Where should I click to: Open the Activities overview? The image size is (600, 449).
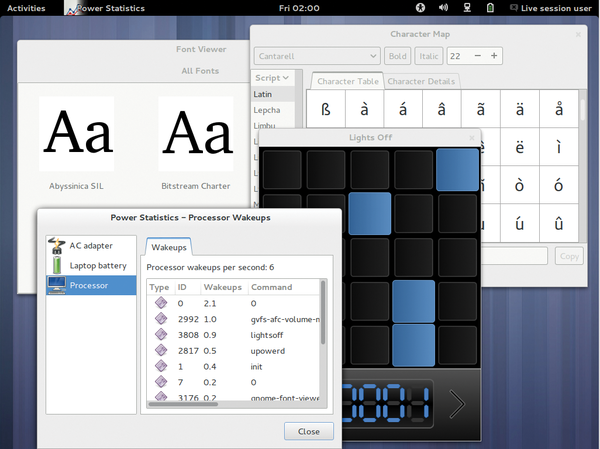(x=26, y=8)
